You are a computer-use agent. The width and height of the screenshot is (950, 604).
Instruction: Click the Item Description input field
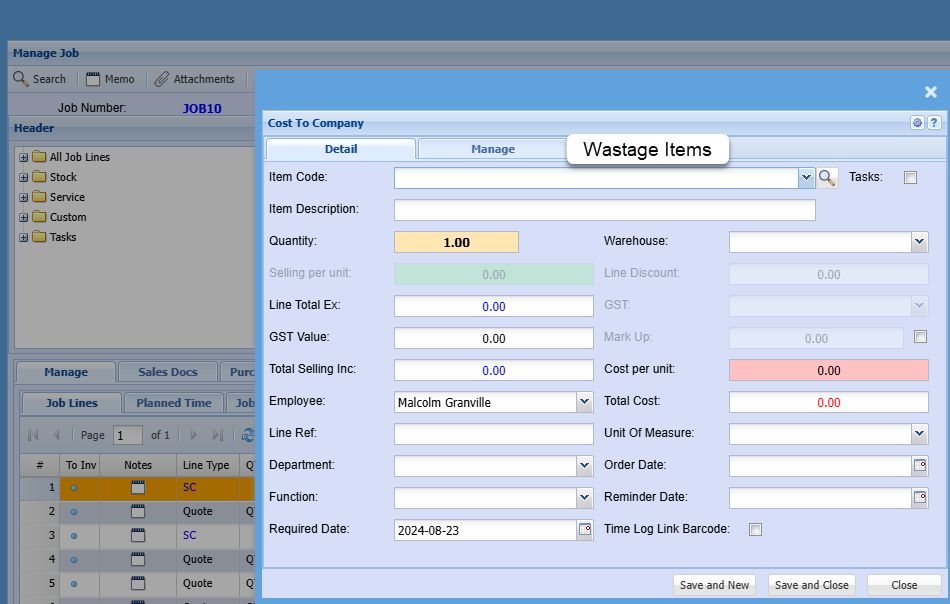[604, 210]
